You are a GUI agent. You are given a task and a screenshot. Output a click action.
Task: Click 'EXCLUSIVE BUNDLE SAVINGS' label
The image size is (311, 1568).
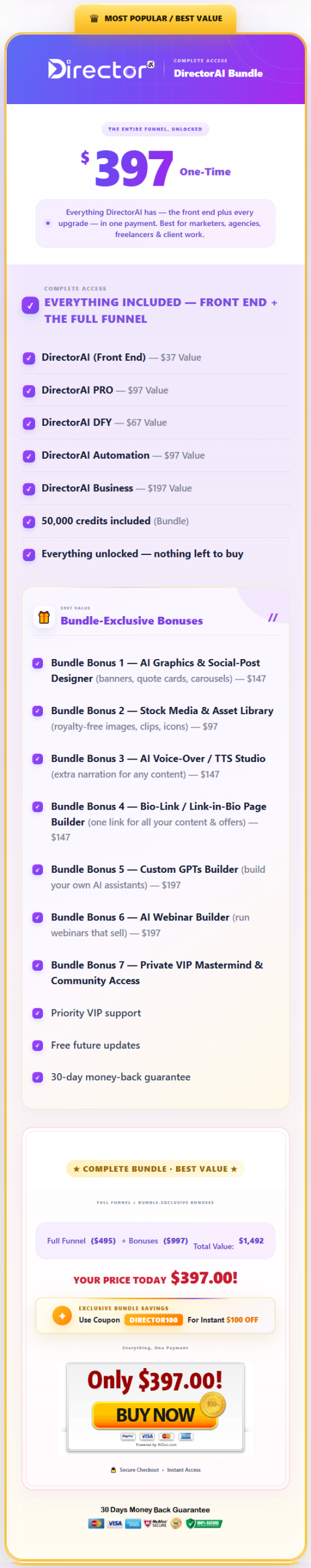click(x=123, y=1308)
